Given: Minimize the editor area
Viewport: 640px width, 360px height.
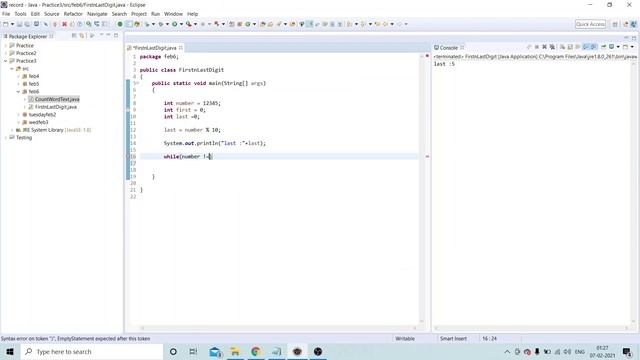Looking at the screenshot, I should point(626,38).
